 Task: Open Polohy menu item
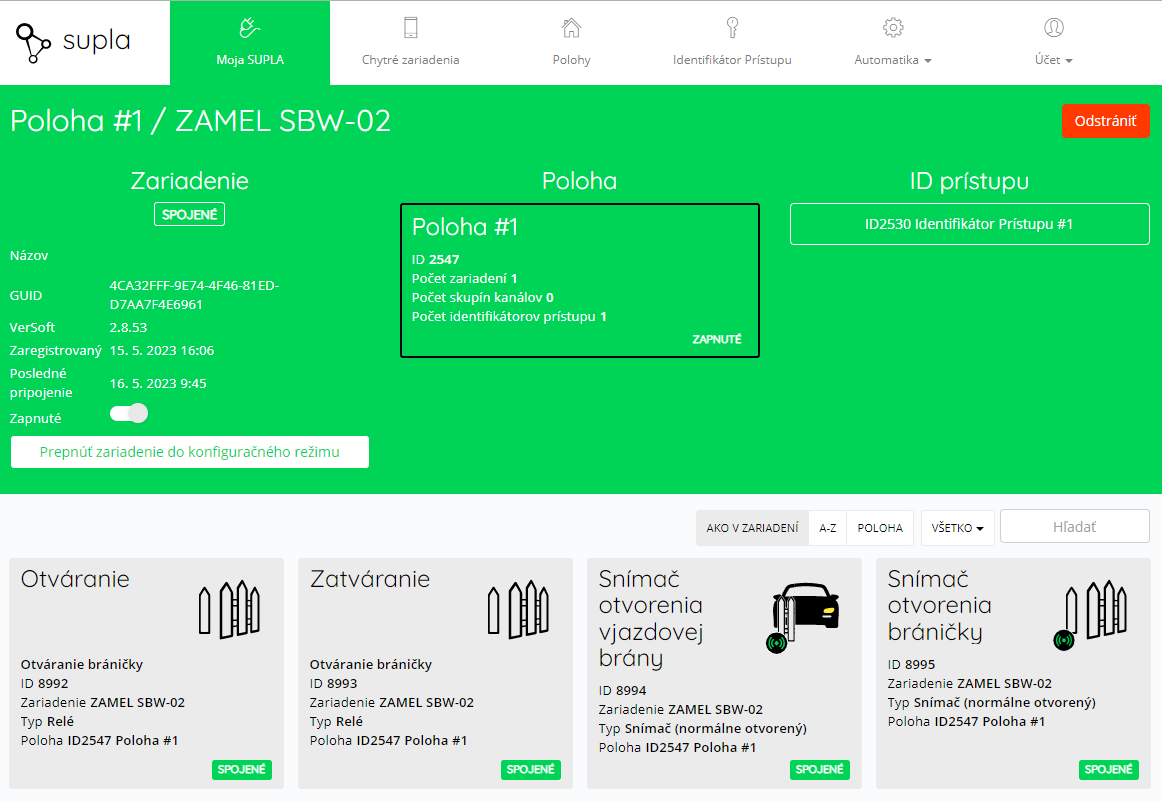(571, 43)
